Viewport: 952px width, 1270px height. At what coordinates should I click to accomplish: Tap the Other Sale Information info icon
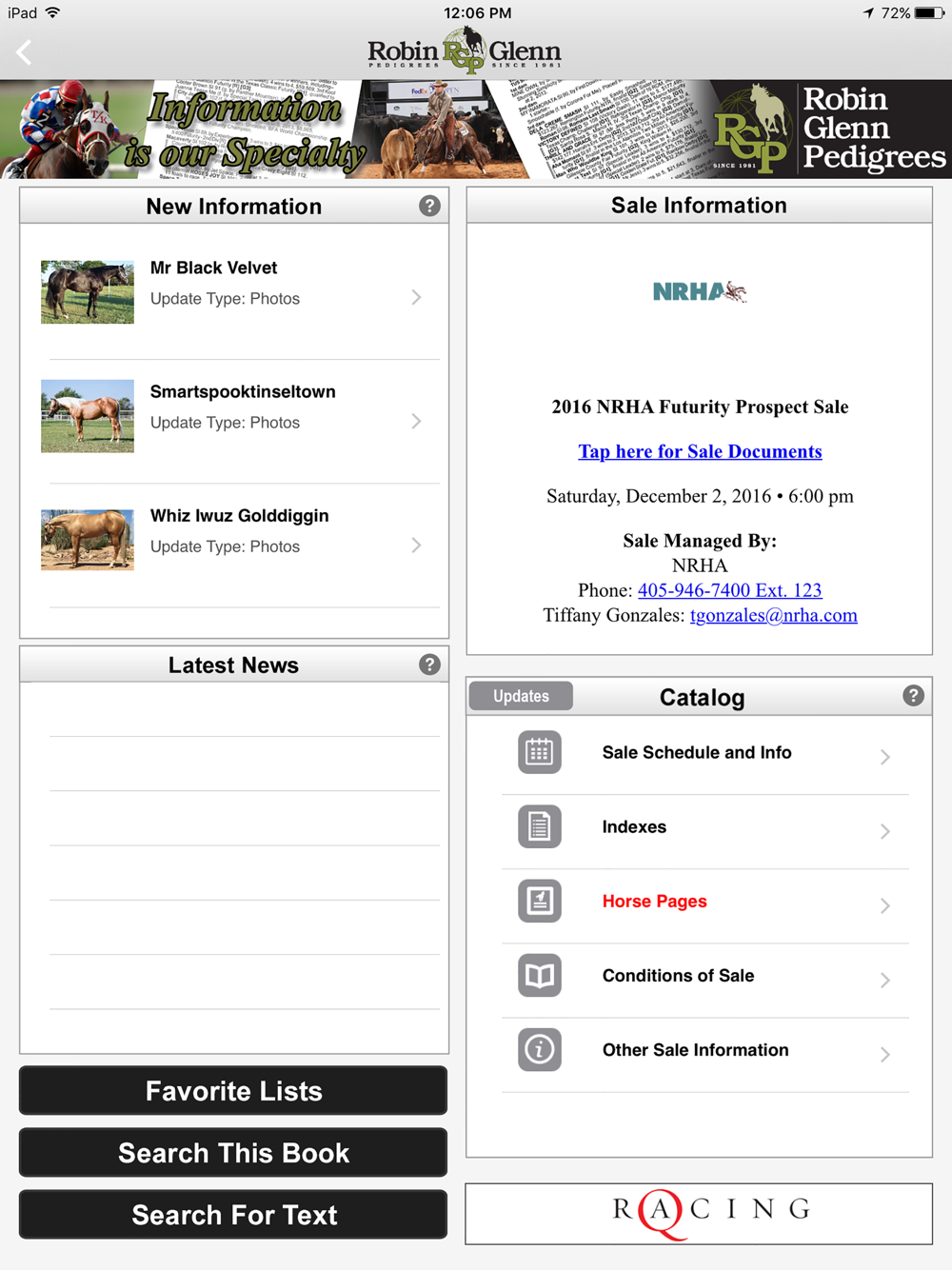pyautogui.click(x=540, y=1049)
